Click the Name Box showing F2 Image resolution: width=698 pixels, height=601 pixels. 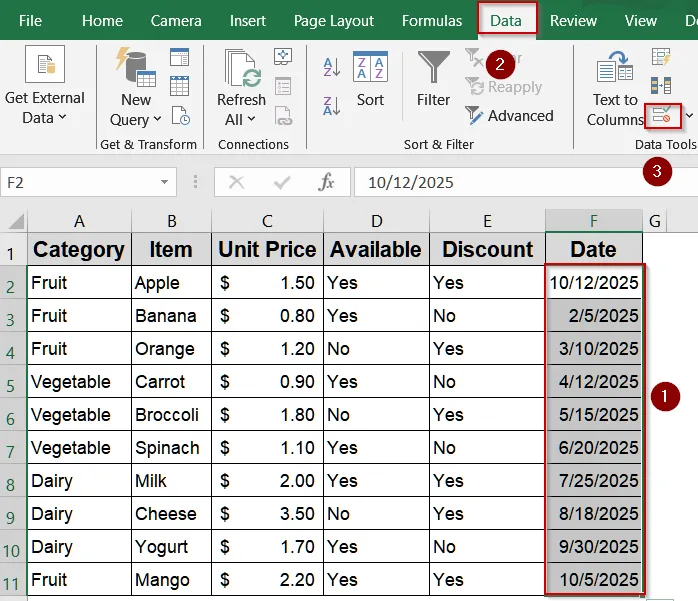(79, 182)
